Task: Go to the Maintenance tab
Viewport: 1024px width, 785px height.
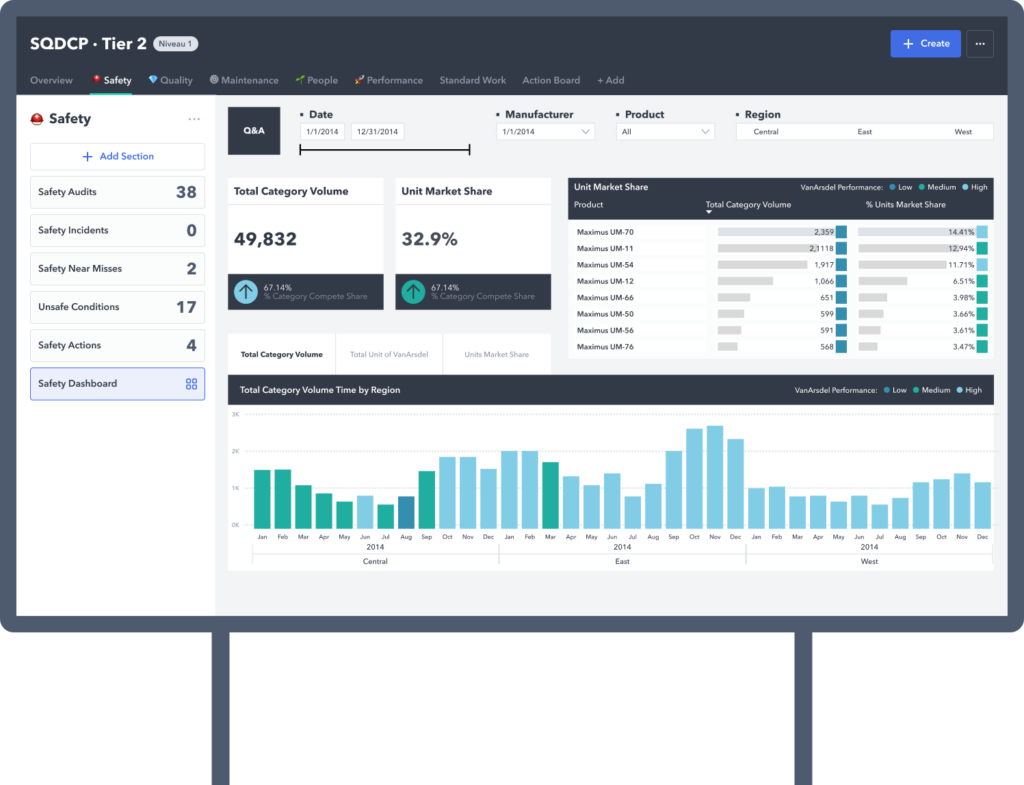Action: 244,80
